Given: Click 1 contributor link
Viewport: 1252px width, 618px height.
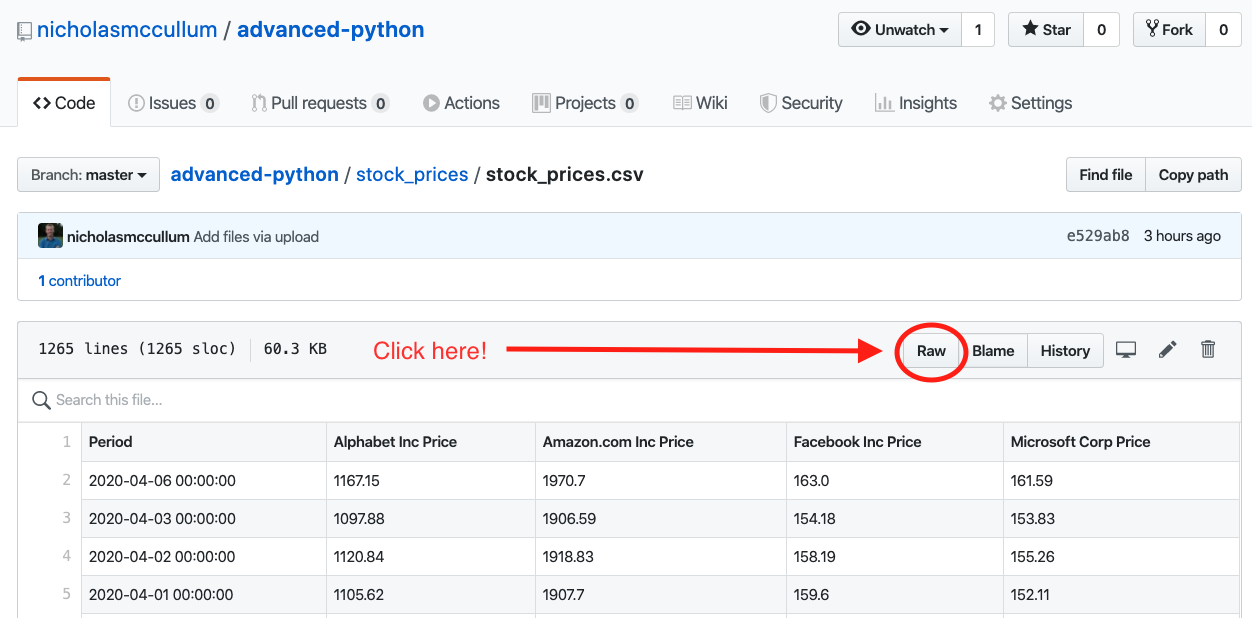Looking at the screenshot, I should coord(79,281).
